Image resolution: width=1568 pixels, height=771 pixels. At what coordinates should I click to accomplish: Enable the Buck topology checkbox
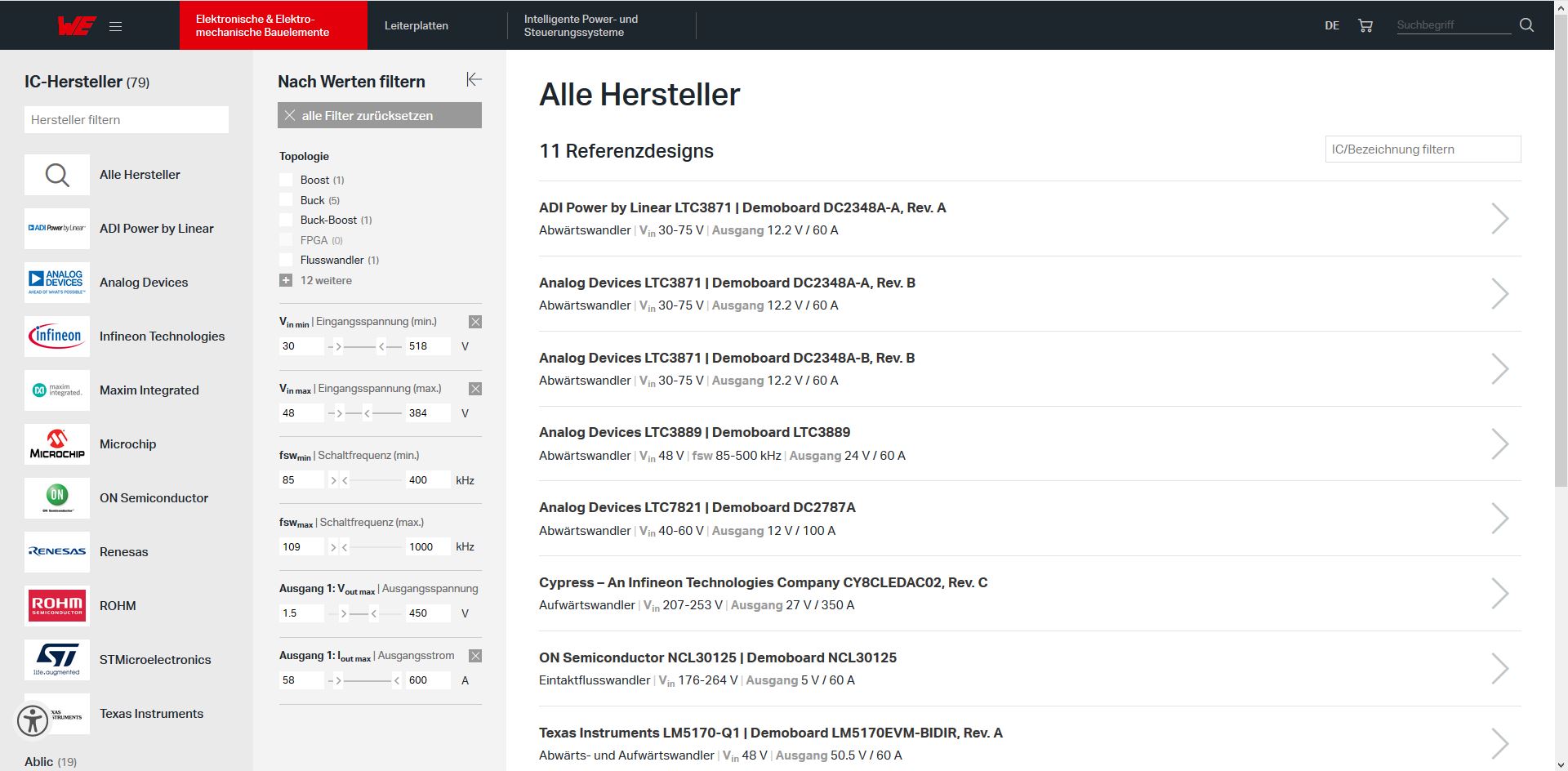pos(286,200)
